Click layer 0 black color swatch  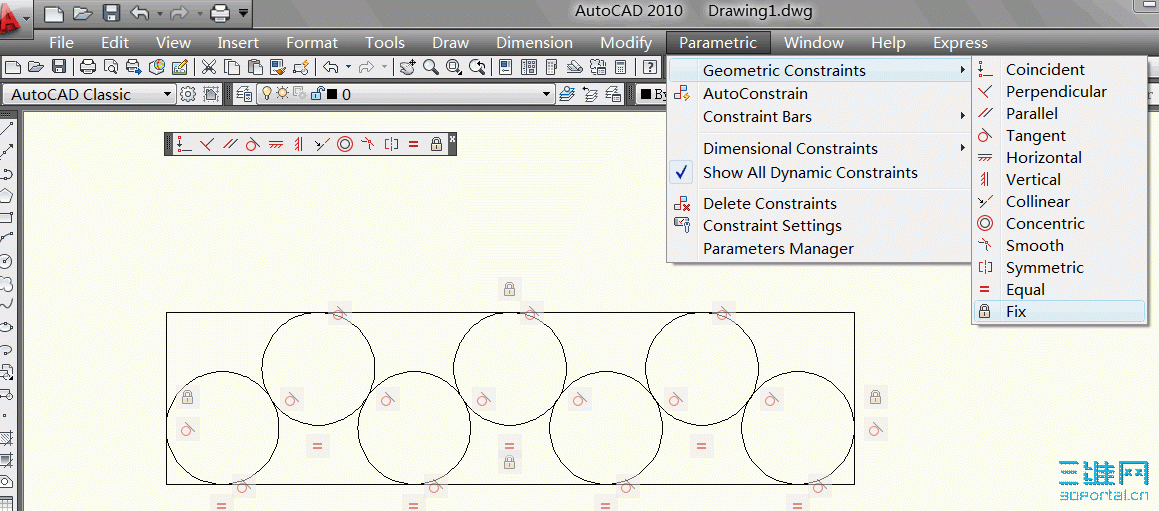pyautogui.click(x=333, y=95)
